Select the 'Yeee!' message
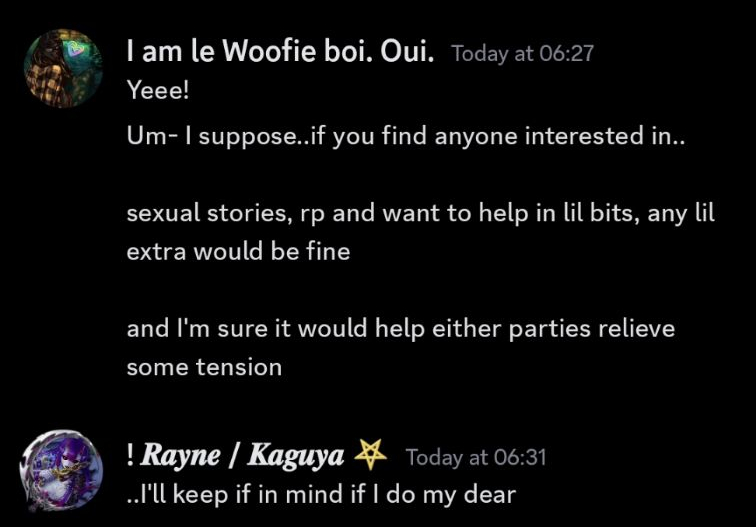Image resolution: width=756 pixels, height=527 pixels. (158, 90)
